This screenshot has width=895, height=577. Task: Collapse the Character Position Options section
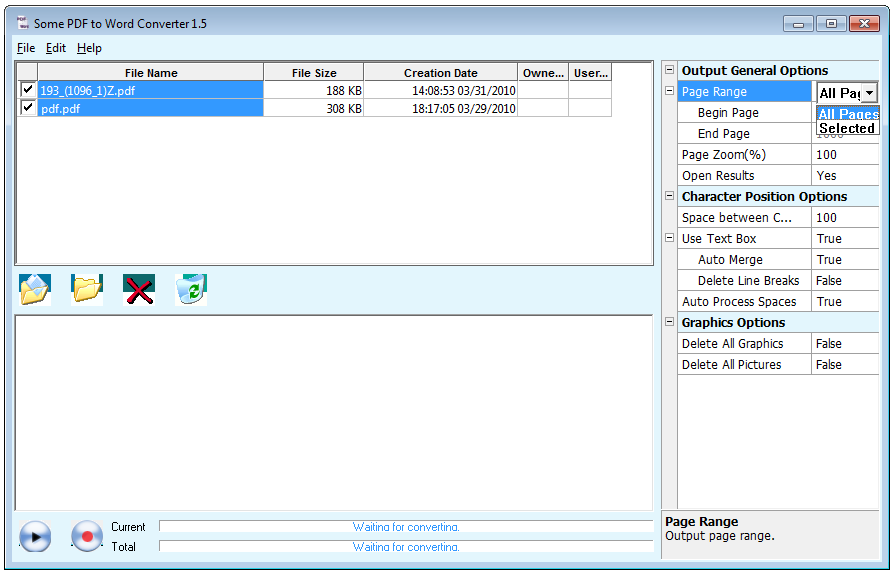(670, 196)
